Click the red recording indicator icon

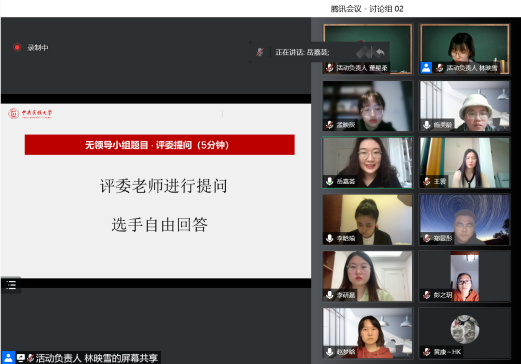[17, 48]
